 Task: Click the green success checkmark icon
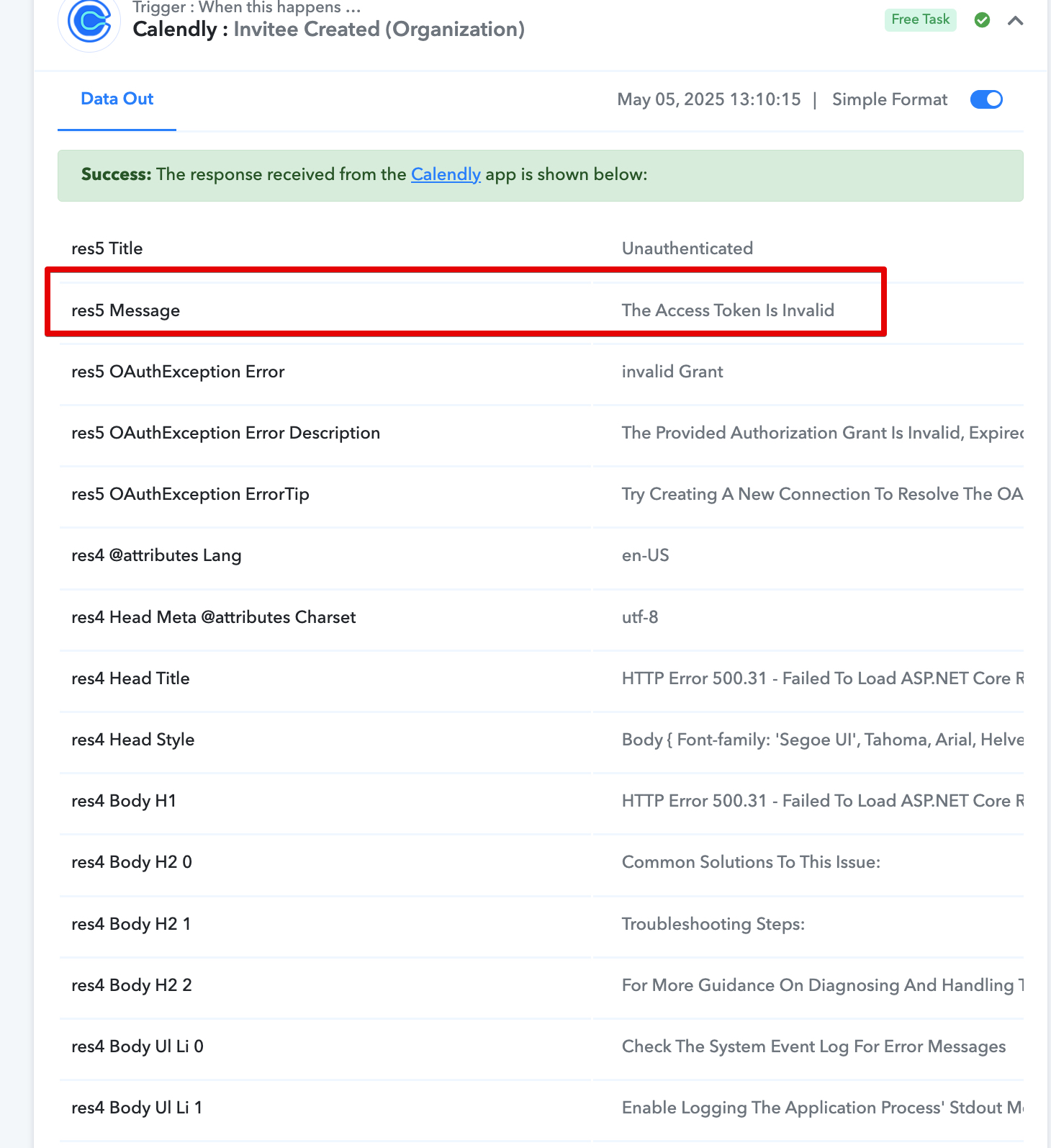pyautogui.click(x=982, y=20)
